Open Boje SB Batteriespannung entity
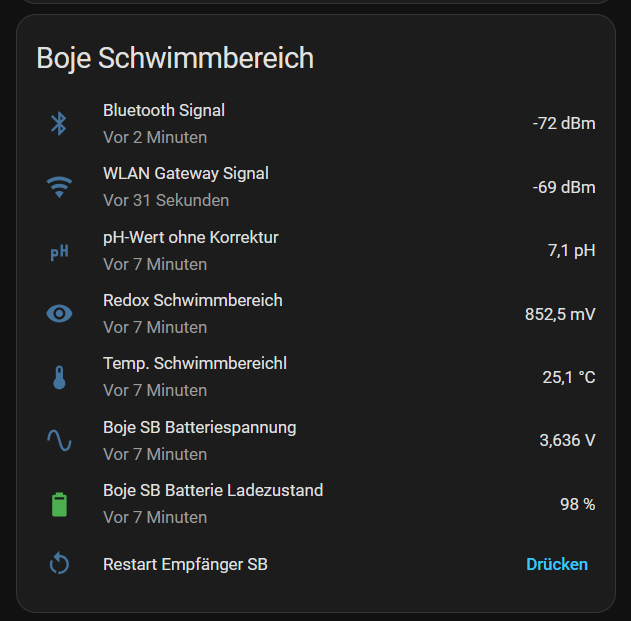This screenshot has height=621, width=631. coord(200,427)
